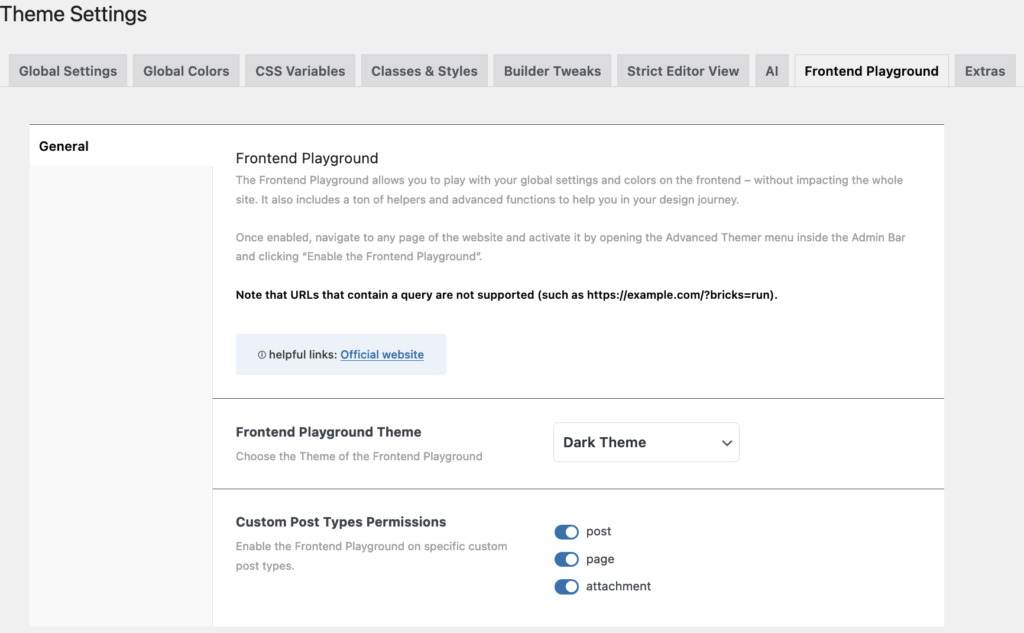Image resolution: width=1024 pixels, height=633 pixels.
Task: Disable the post toggle switch
Action: pyautogui.click(x=566, y=532)
